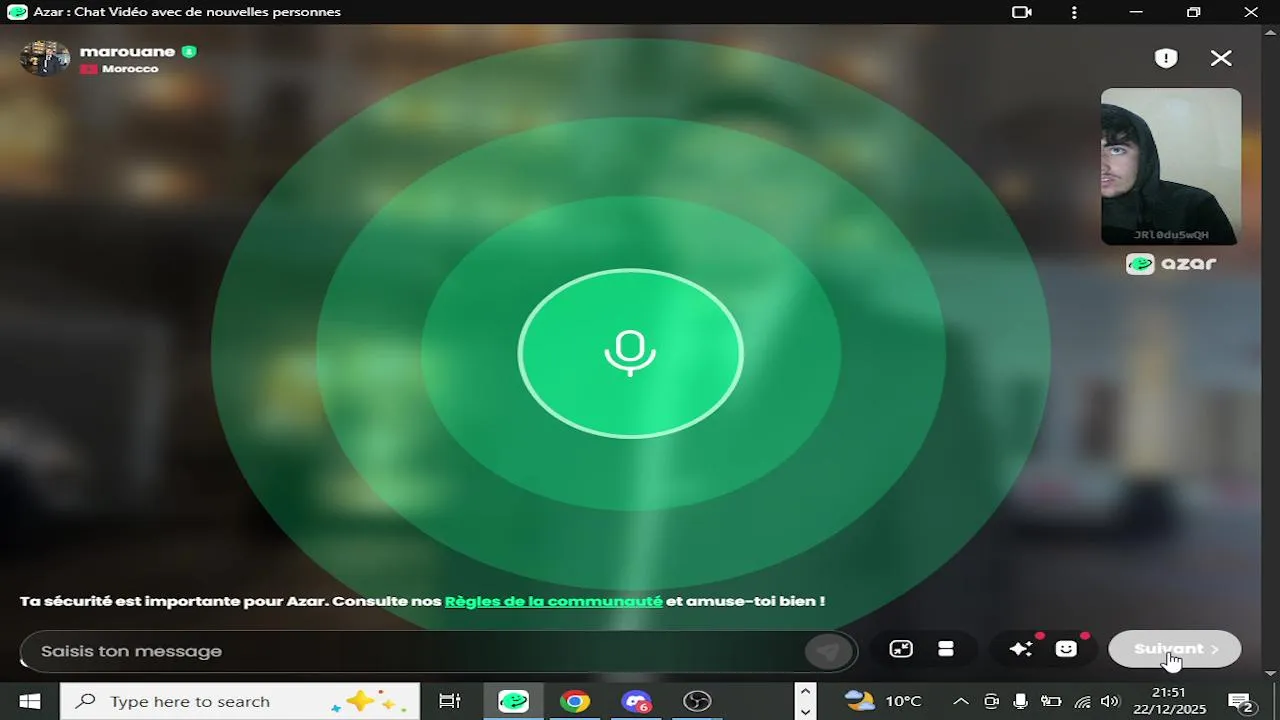Click the microphone tray icon

[x=1020, y=701]
